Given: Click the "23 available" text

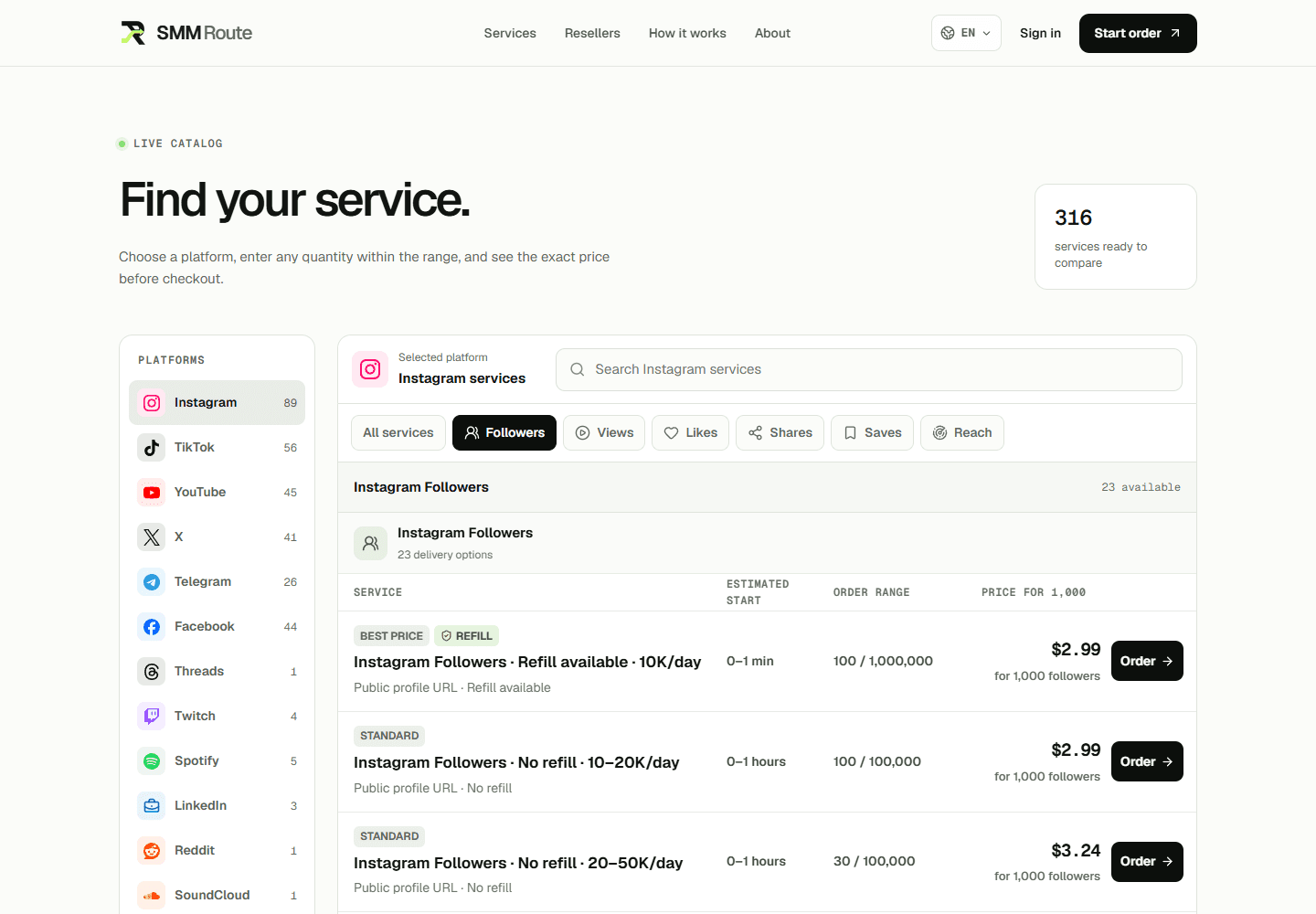Looking at the screenshot, I should [x=1141, y=487].
